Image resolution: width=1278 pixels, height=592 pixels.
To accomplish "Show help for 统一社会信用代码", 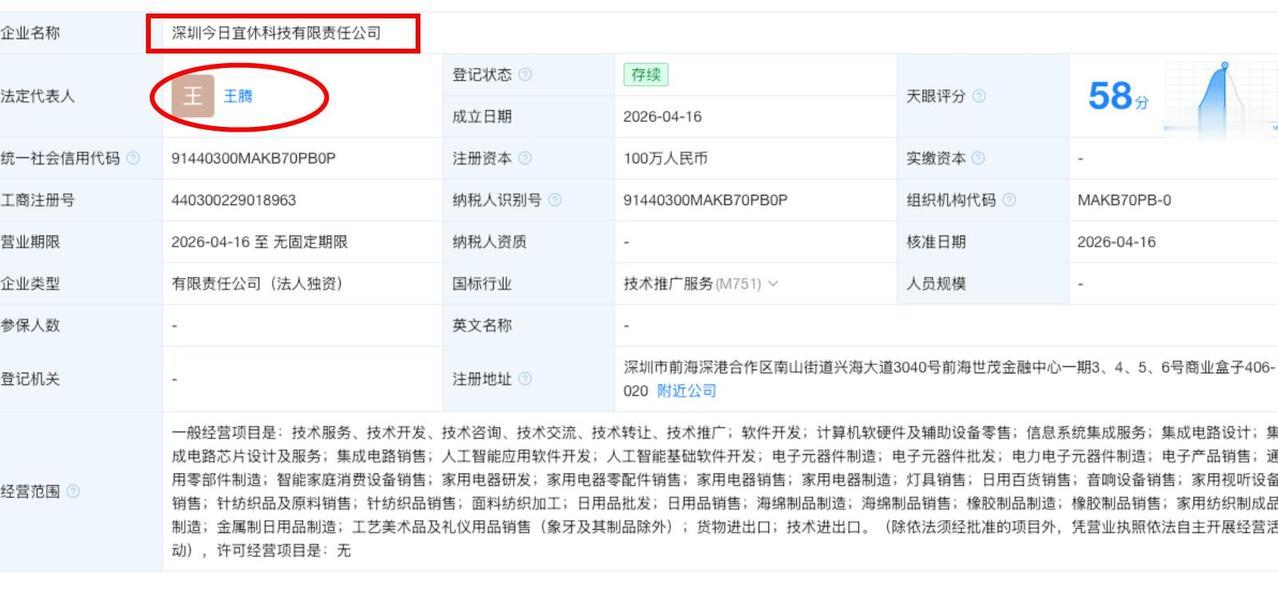I will click(133, 158).
